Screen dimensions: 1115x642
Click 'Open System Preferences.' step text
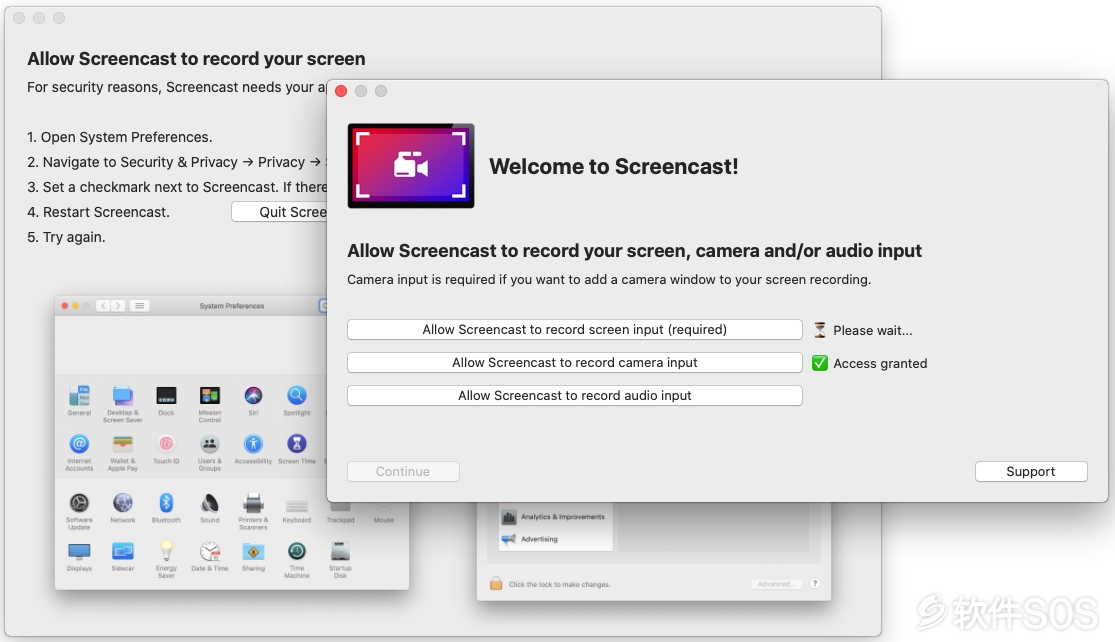click(x=127, y=137)
